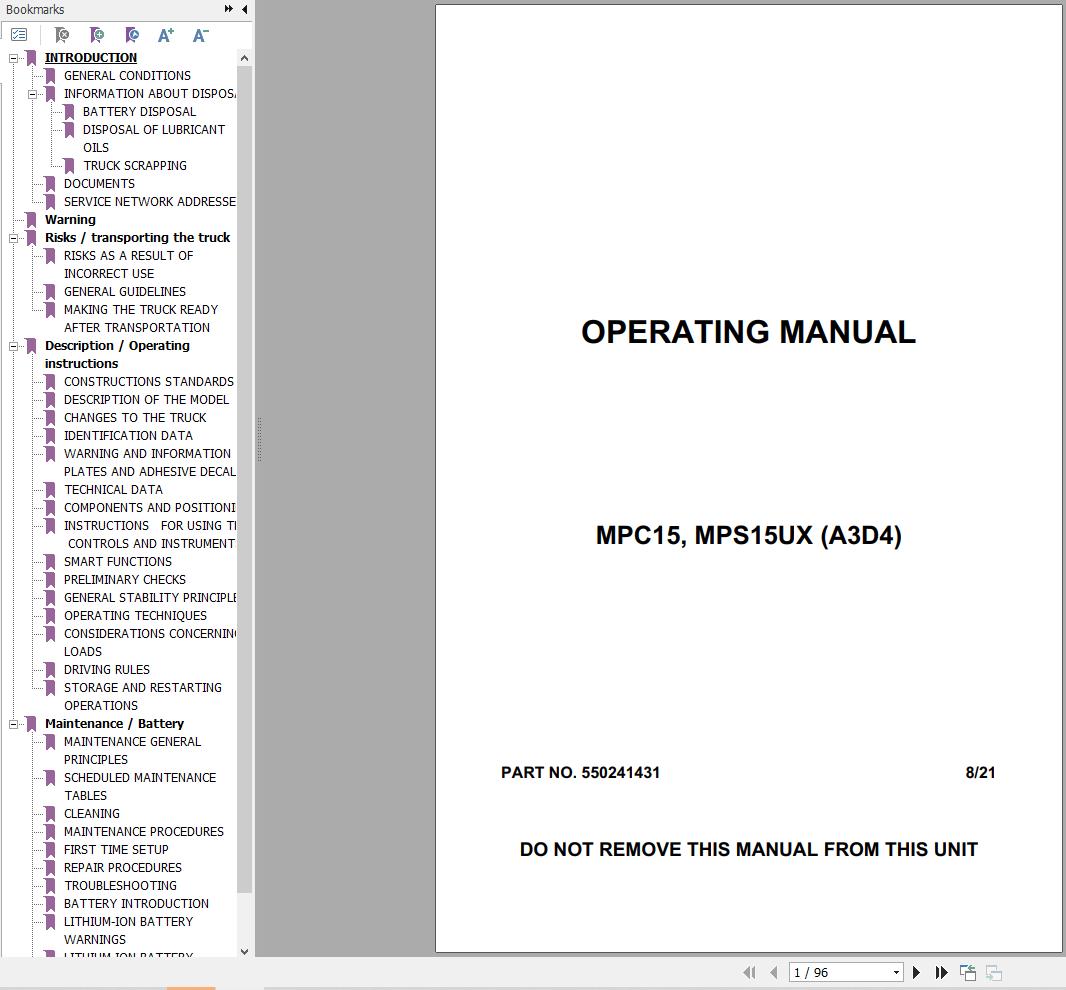Select DISPOSAL OF LUBRICANT OILS bookmark
Image resolution: width=1066 pixels, height=990 pixels.
click(x=154, y=138)
